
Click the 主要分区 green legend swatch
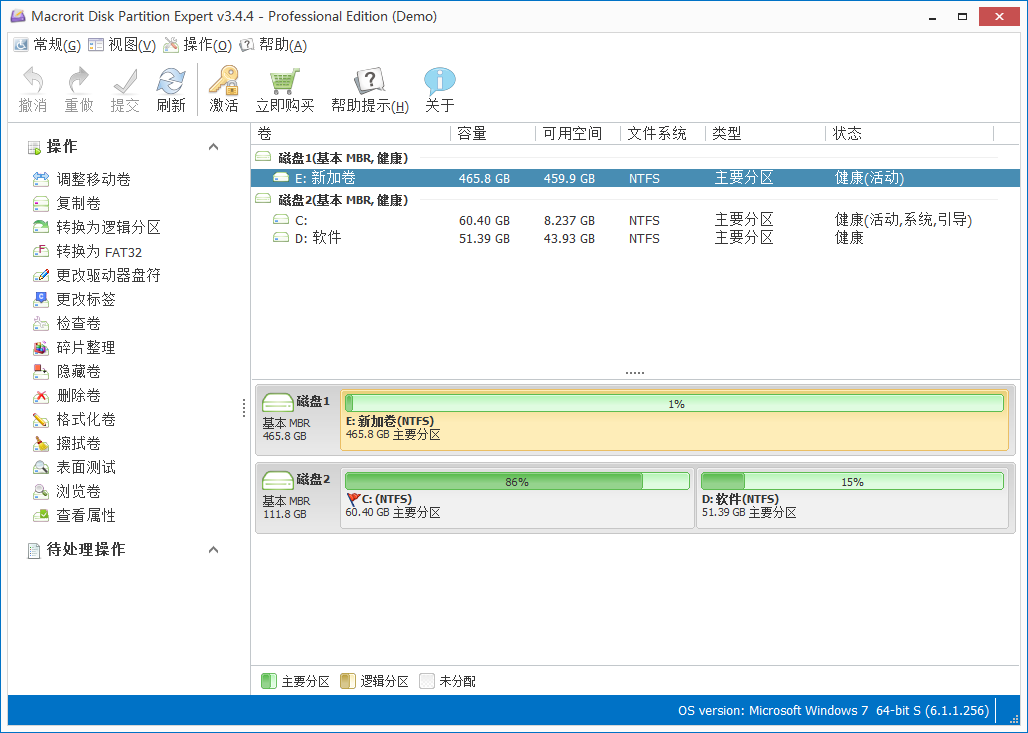pos(269,681)
